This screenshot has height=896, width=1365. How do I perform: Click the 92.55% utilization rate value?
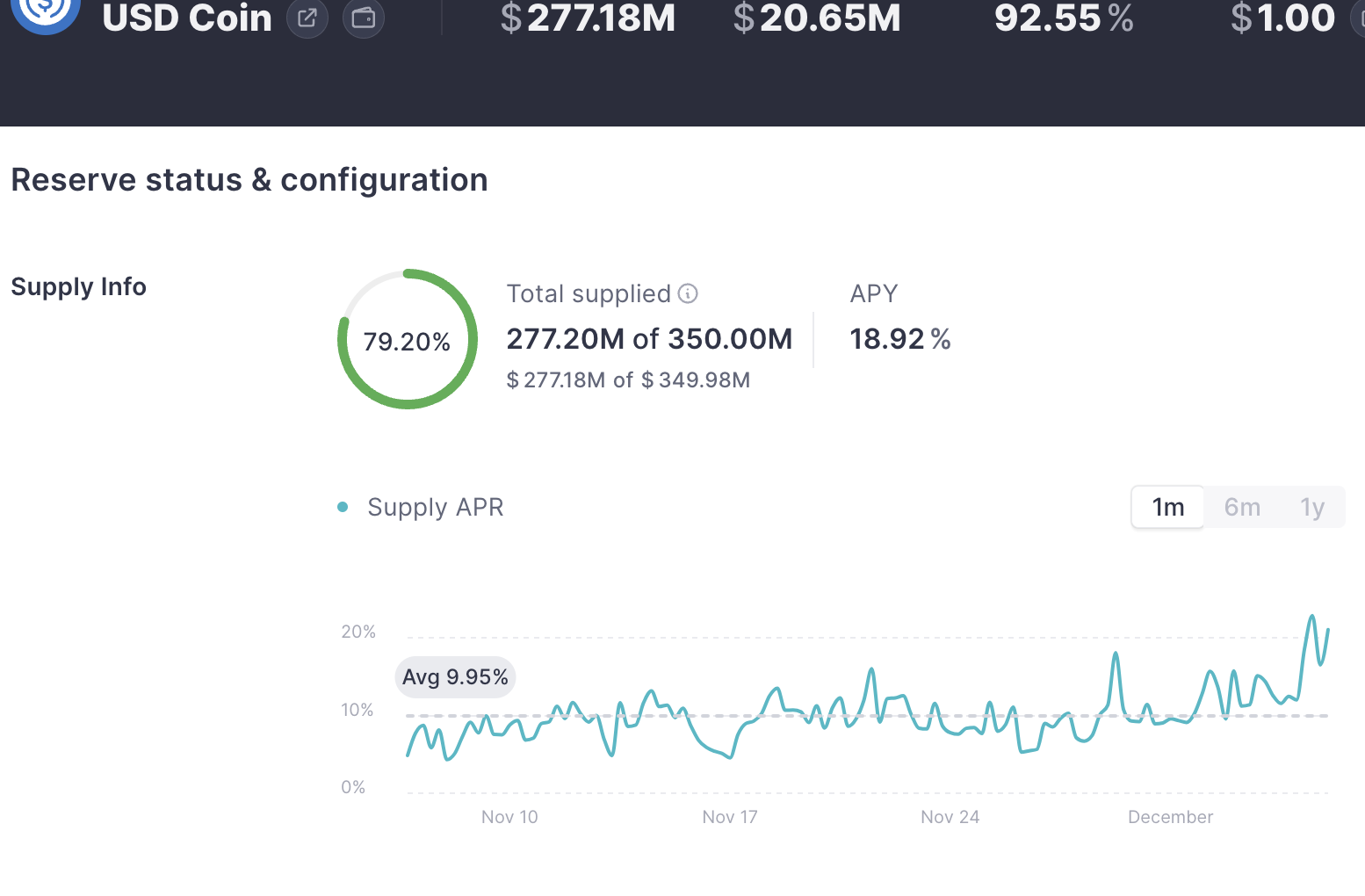[x=1063, y=18]
